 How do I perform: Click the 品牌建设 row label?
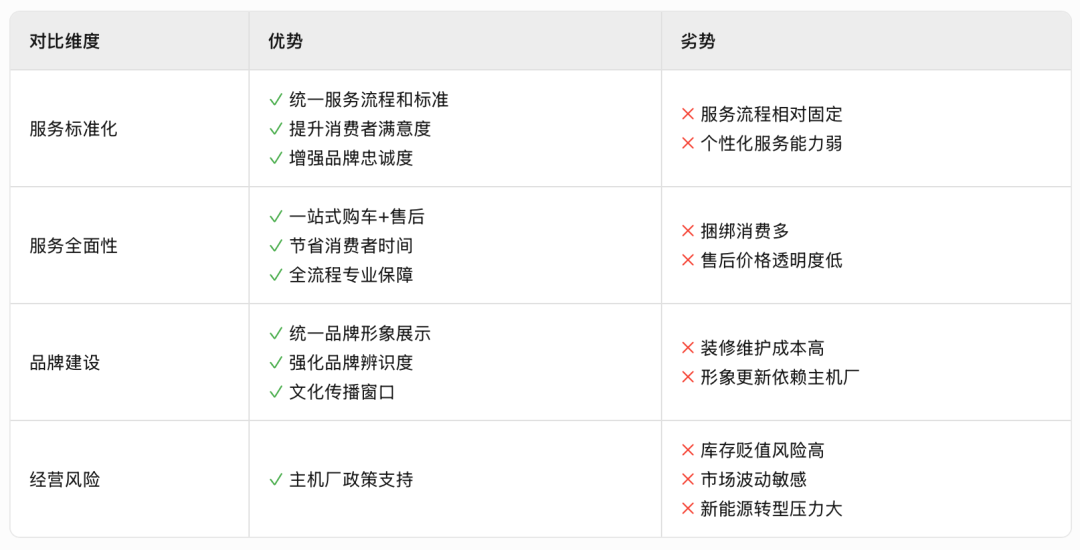(65, 363)
